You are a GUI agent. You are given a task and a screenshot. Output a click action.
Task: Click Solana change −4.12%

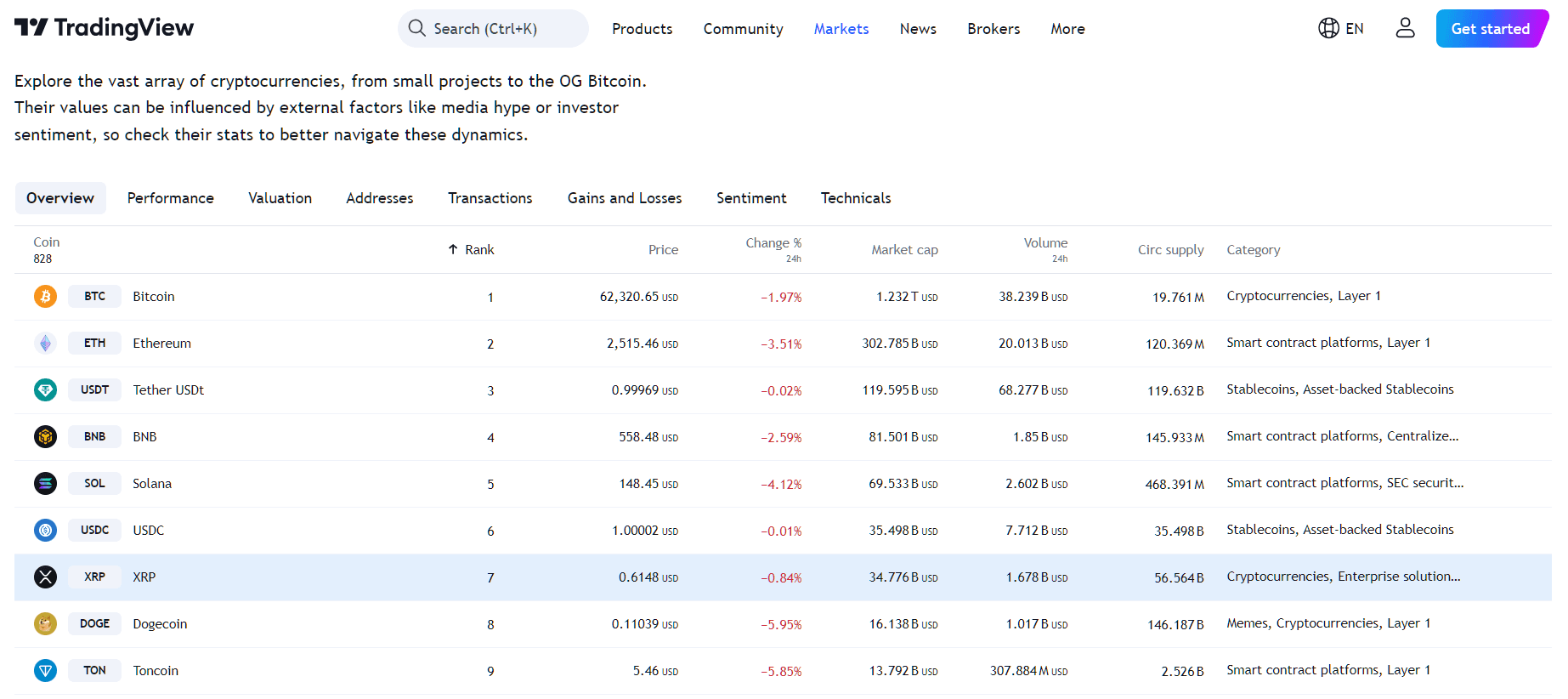(781, 484)
